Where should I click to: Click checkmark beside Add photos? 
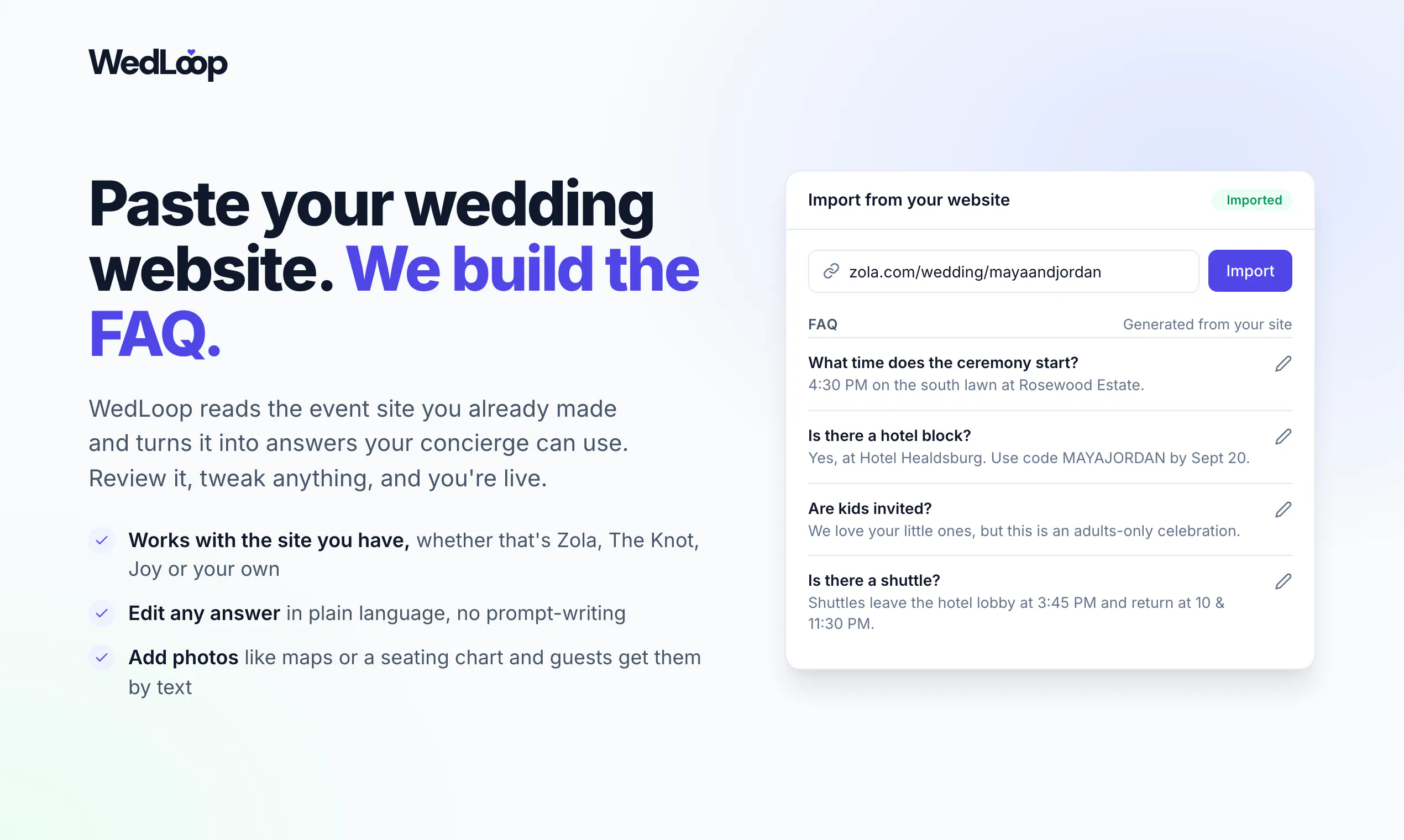[x=102, y=657]
